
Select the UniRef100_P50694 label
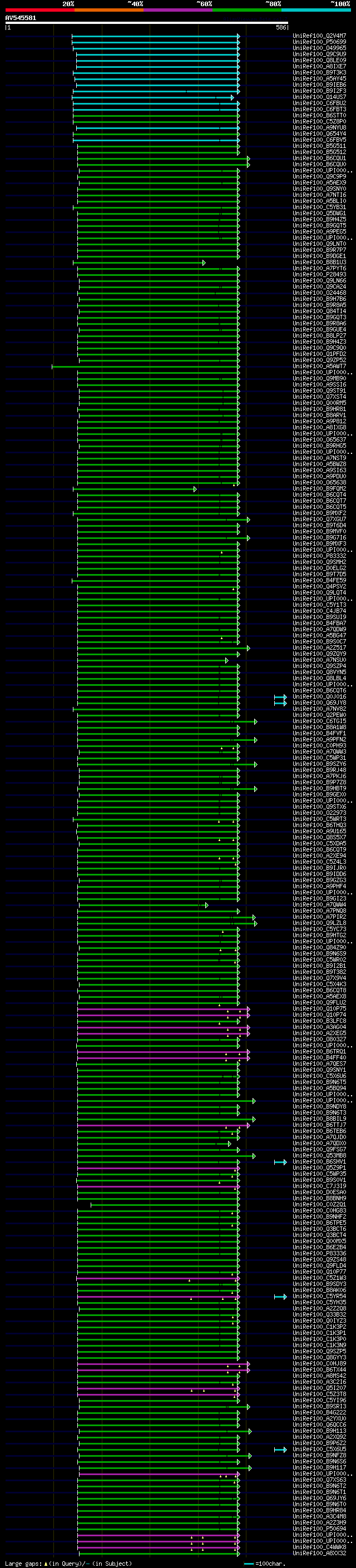(x=319, y=1529)
